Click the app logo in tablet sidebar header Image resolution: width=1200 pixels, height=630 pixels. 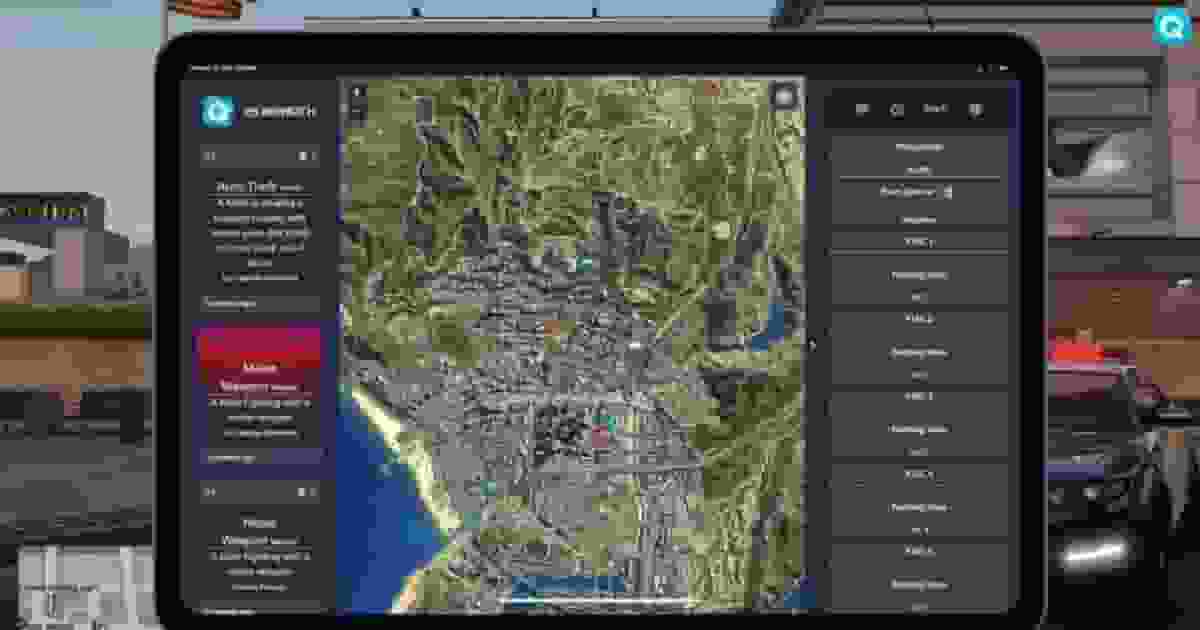point(217,111)
